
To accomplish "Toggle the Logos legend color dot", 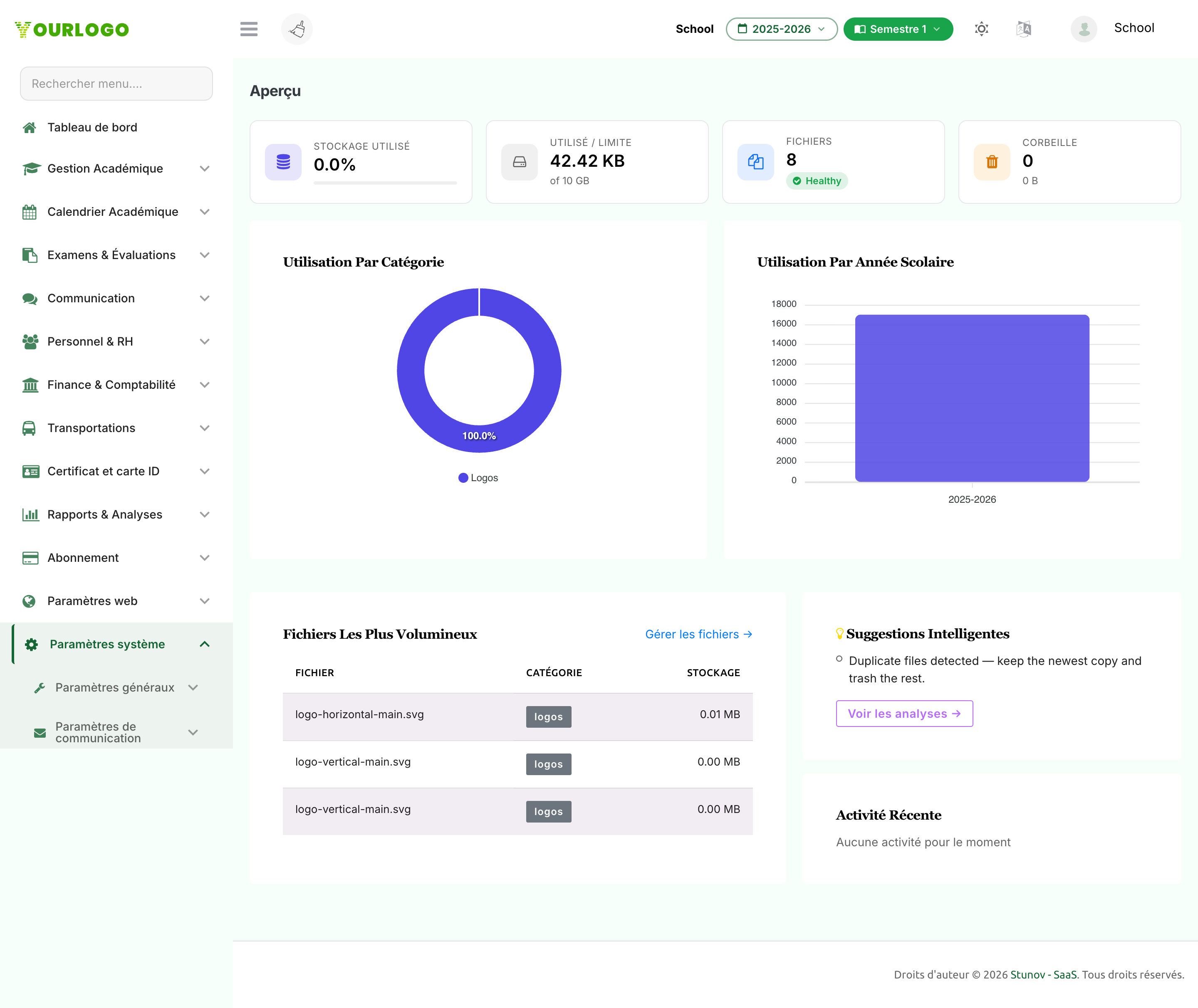I will click(x=463, y=478).
